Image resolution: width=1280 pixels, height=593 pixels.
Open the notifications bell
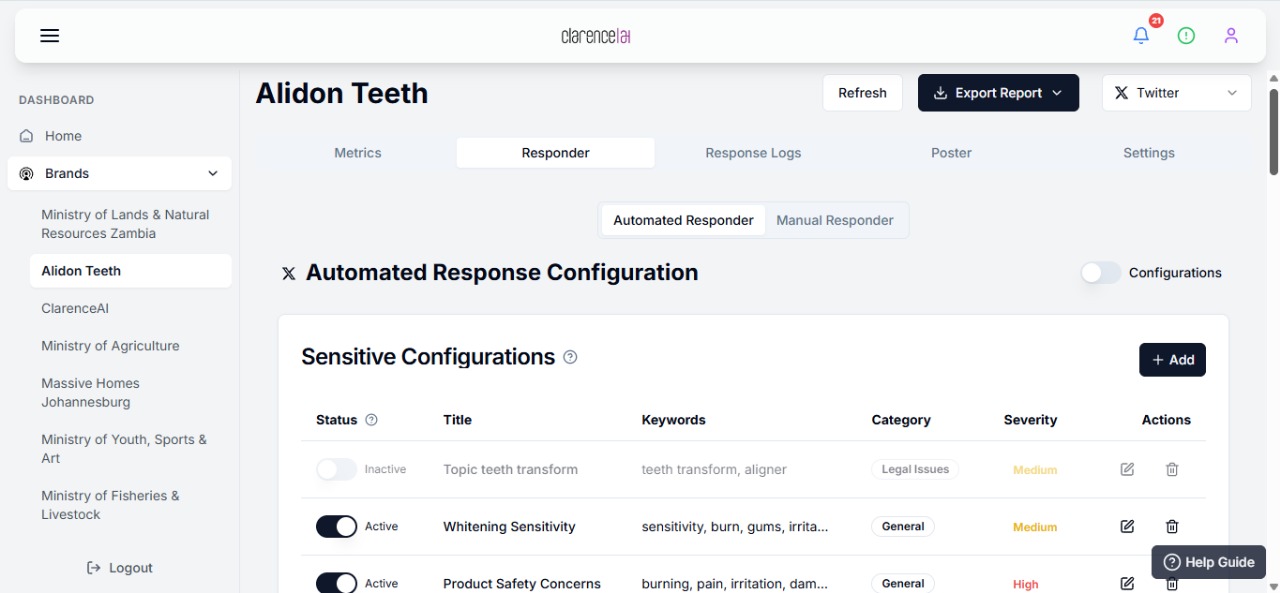point(1141,36)
